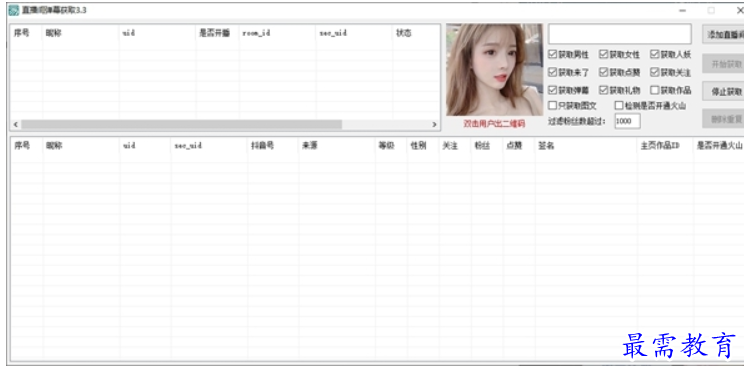Click the 状态 column header

tap(416, 33)
